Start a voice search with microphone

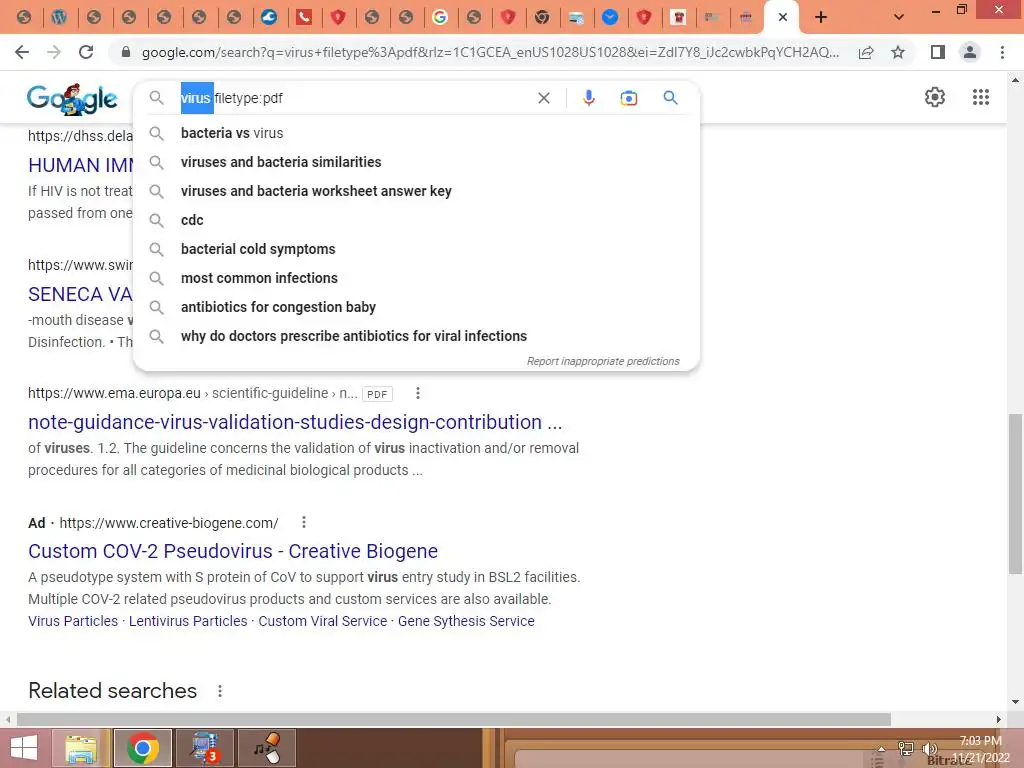click(588, 98)
